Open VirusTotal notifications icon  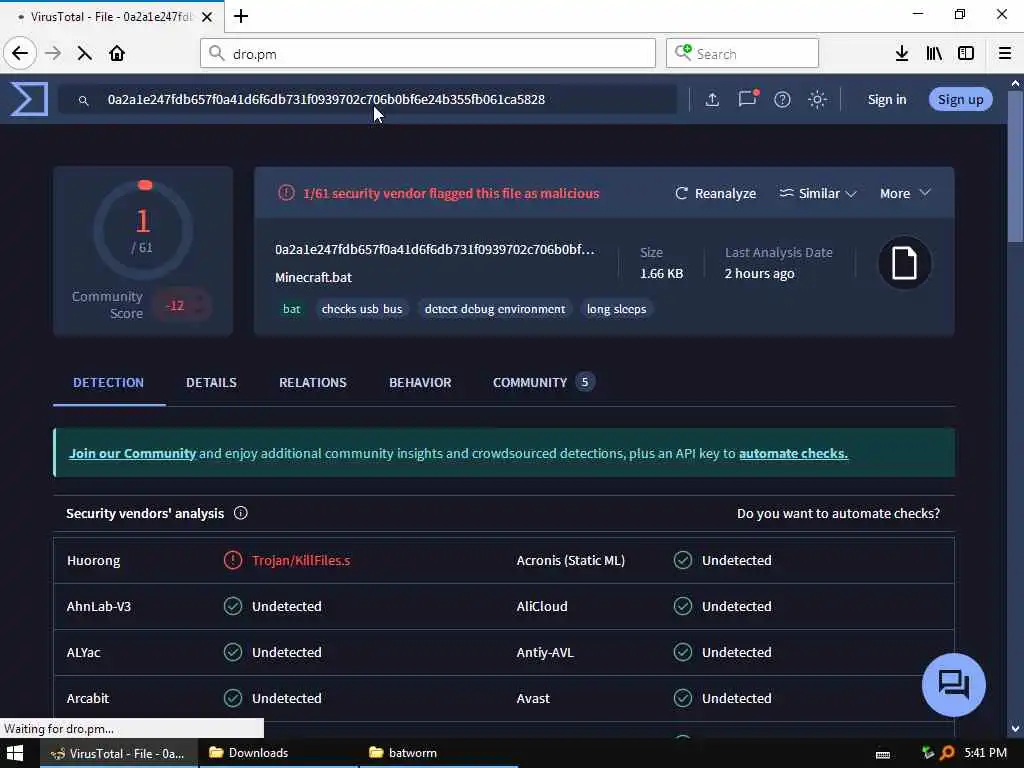[748, 99]
